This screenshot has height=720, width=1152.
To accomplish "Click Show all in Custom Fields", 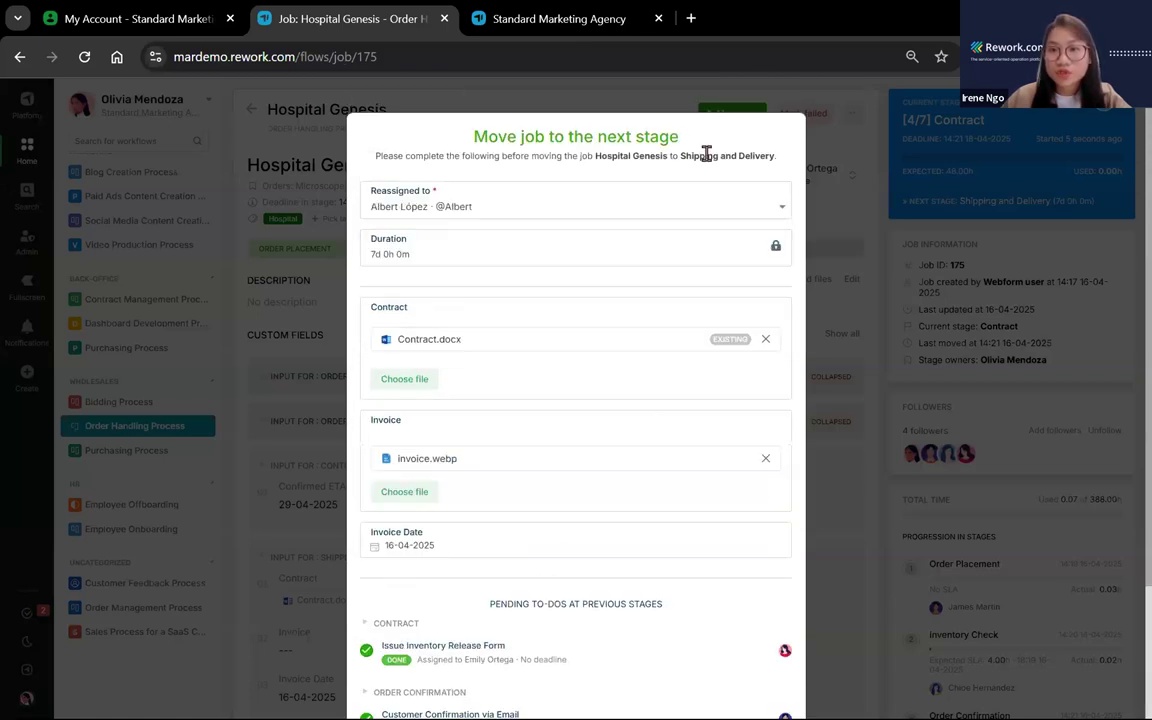I will pyautogui.click(x=841, y=334).
